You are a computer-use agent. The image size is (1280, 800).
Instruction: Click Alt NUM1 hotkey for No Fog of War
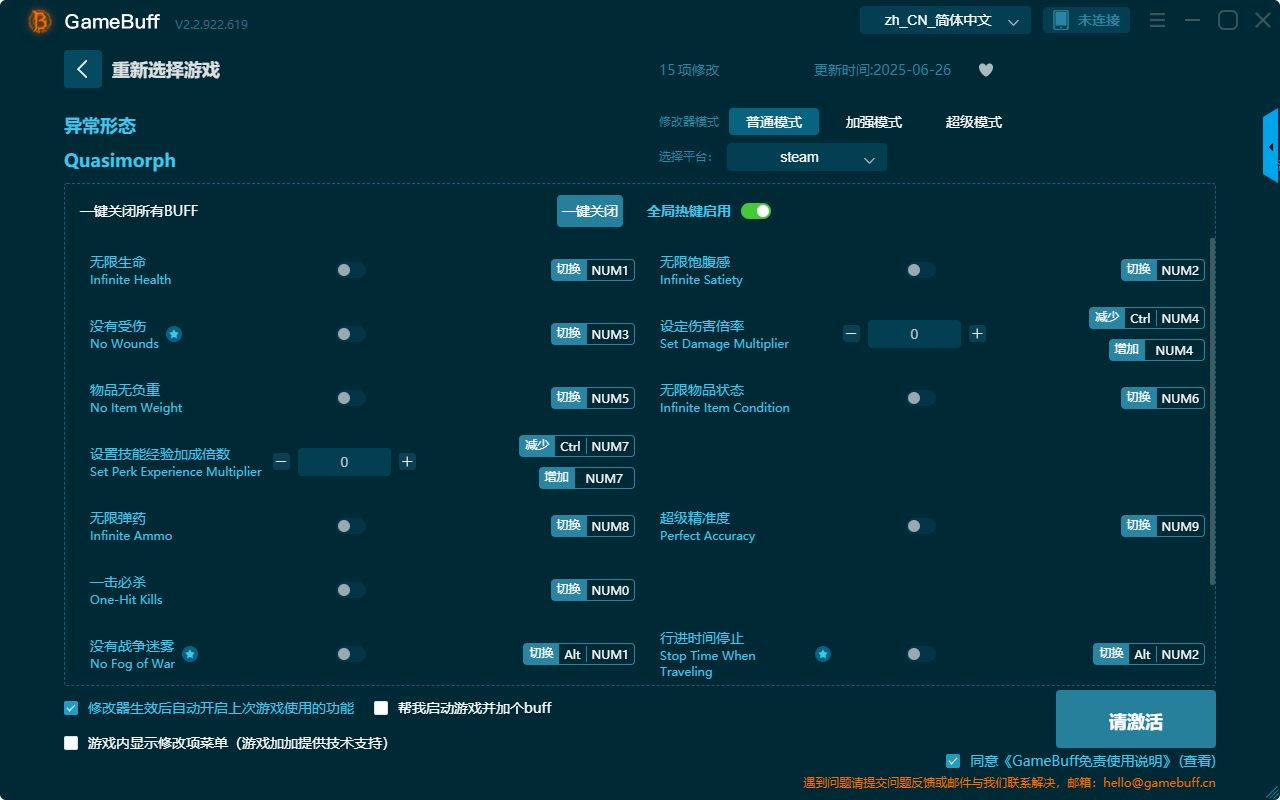[579, 654]
